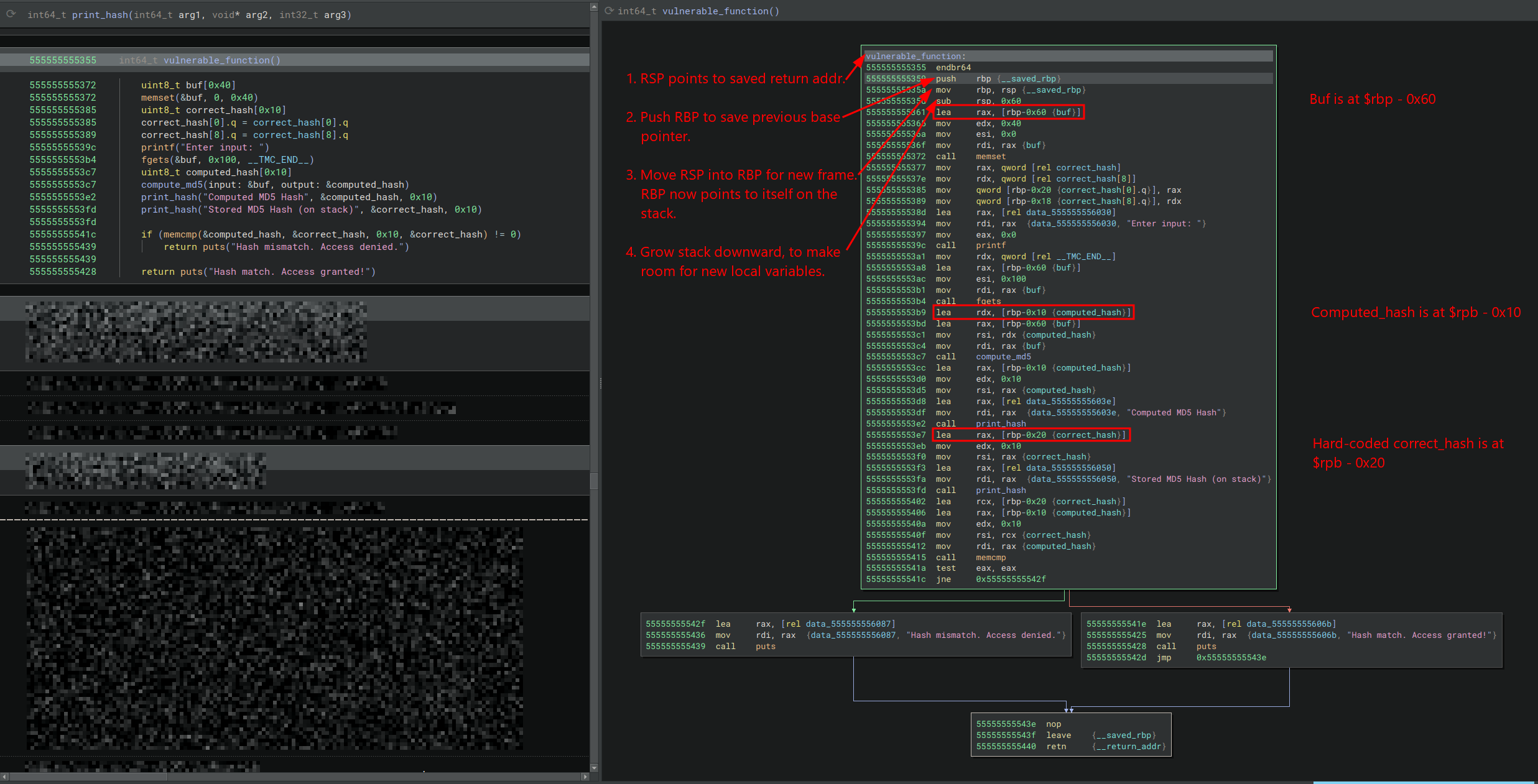
Task: Click the jmp target 0x55555555543e
Action: (x=1231, y=658)
